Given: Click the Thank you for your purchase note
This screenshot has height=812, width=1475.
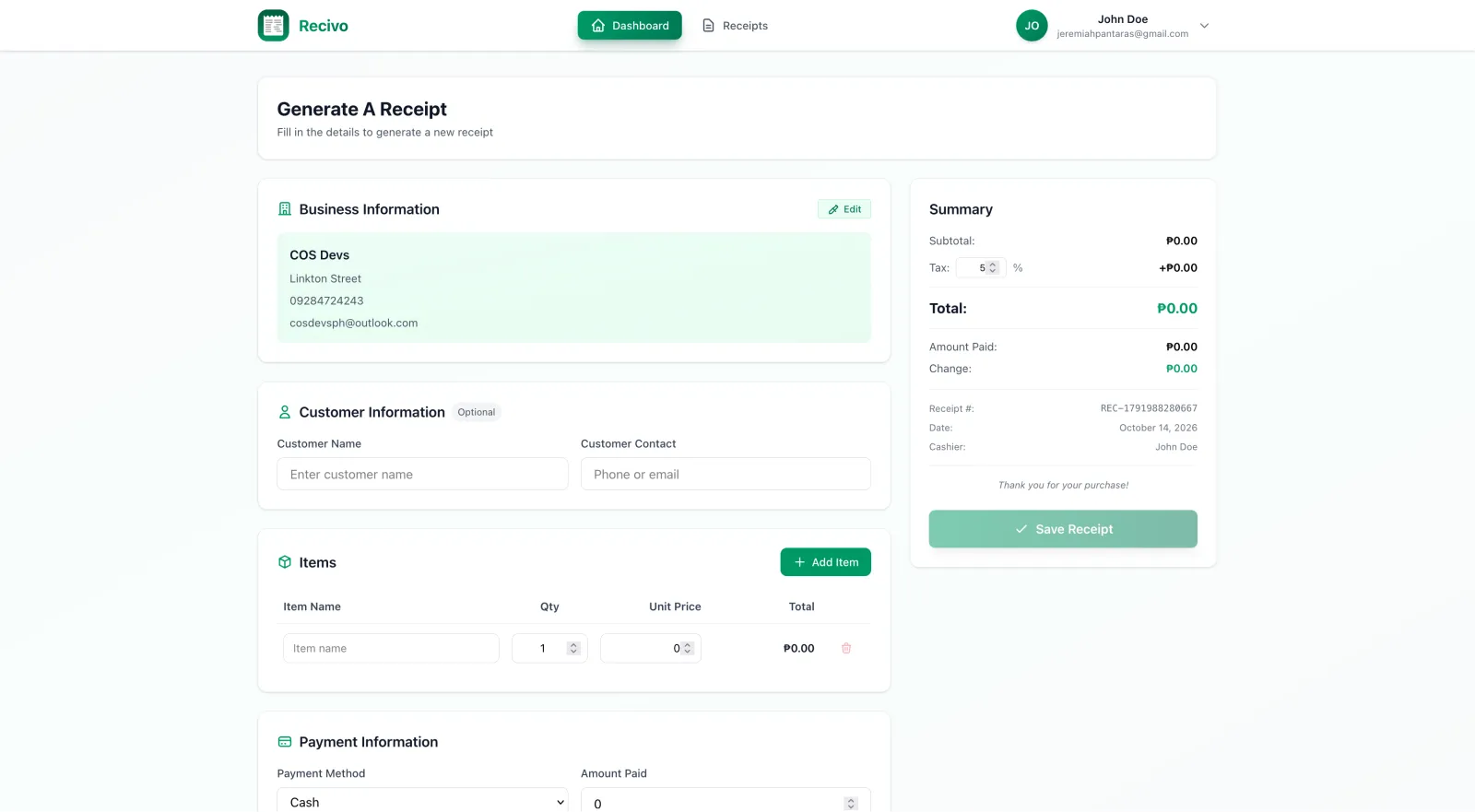Looking at the screenshot, I should [x=1063, y=485].
